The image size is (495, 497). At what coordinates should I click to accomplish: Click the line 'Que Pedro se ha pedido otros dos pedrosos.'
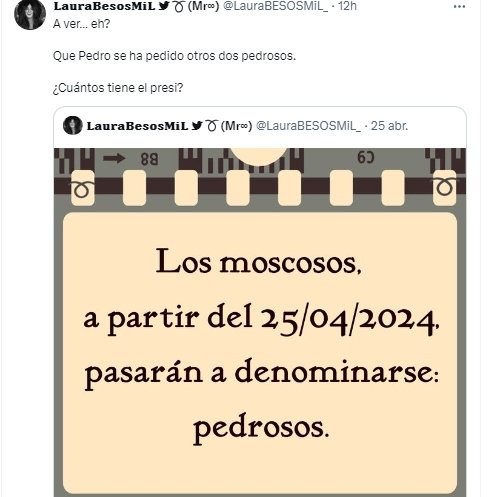(x=174, y=56)
